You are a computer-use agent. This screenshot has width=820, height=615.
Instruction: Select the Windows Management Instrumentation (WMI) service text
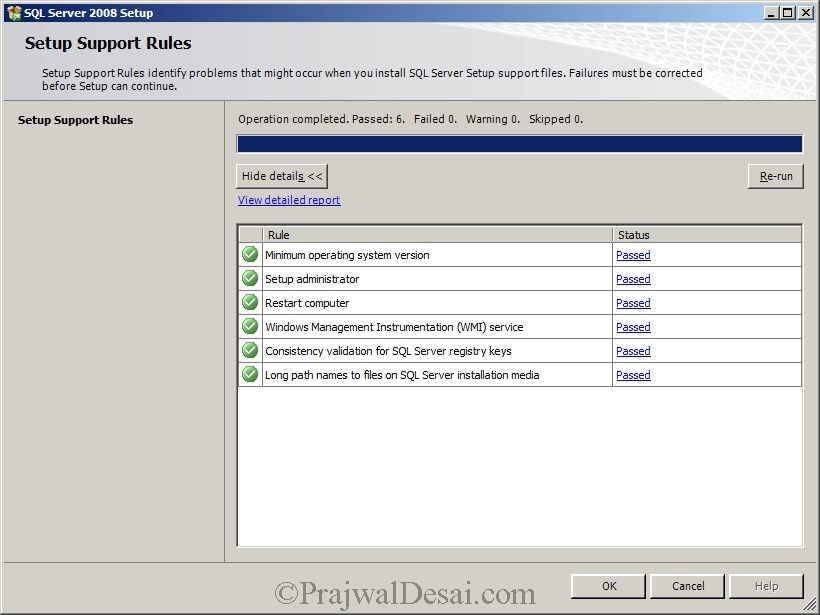tap(394, 327)
